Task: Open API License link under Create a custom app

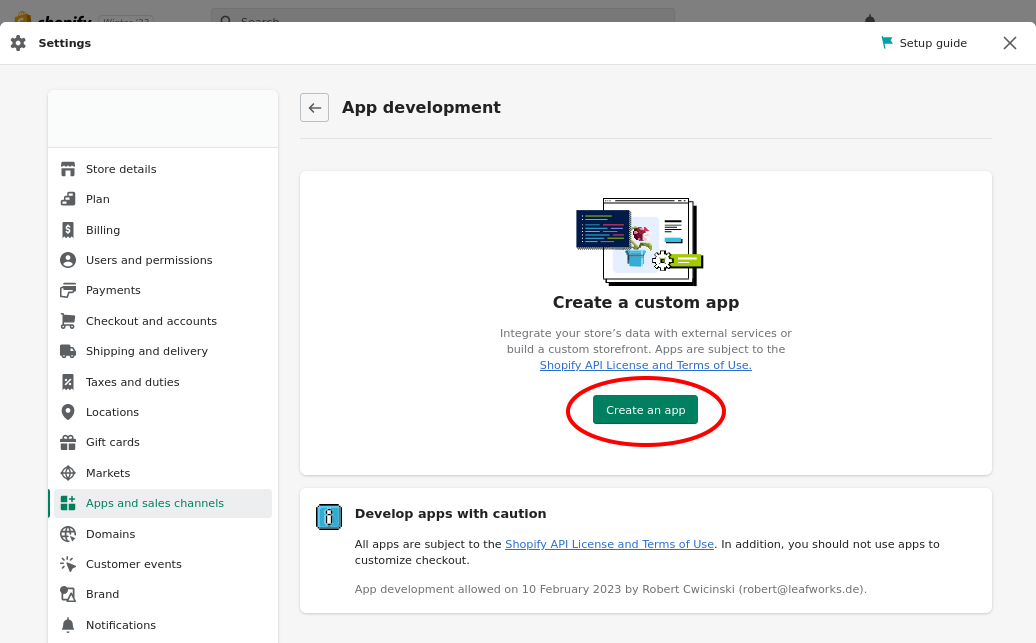Action: point(646,365)
